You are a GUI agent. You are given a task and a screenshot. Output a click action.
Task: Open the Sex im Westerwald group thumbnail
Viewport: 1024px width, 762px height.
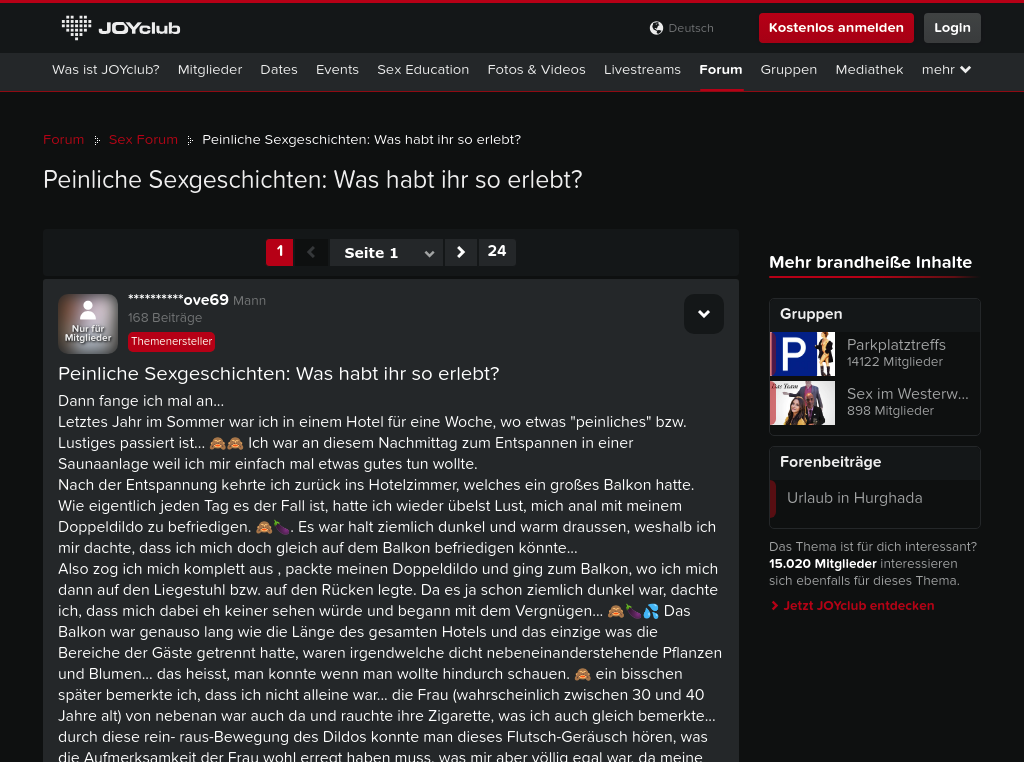coord(802,402)
